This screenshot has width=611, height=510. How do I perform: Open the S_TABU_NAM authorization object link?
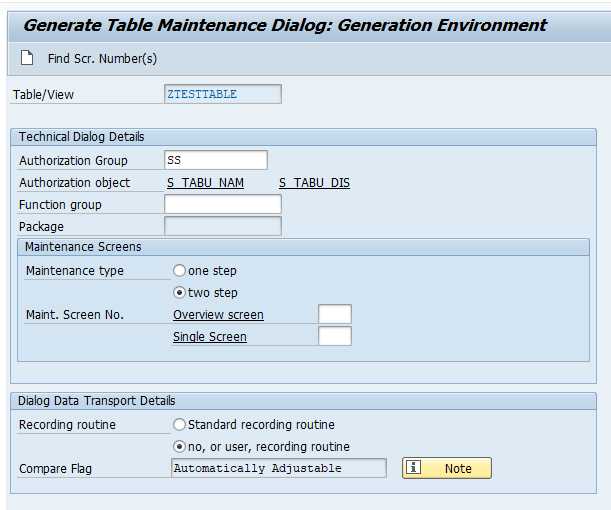tap(205, 183)
